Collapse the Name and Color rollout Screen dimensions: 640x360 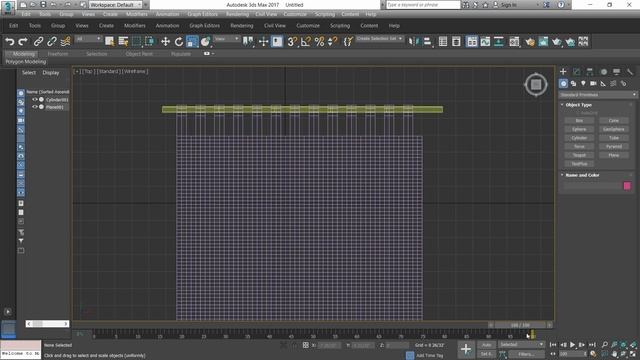pyautogui.click(x=582, y=175)
